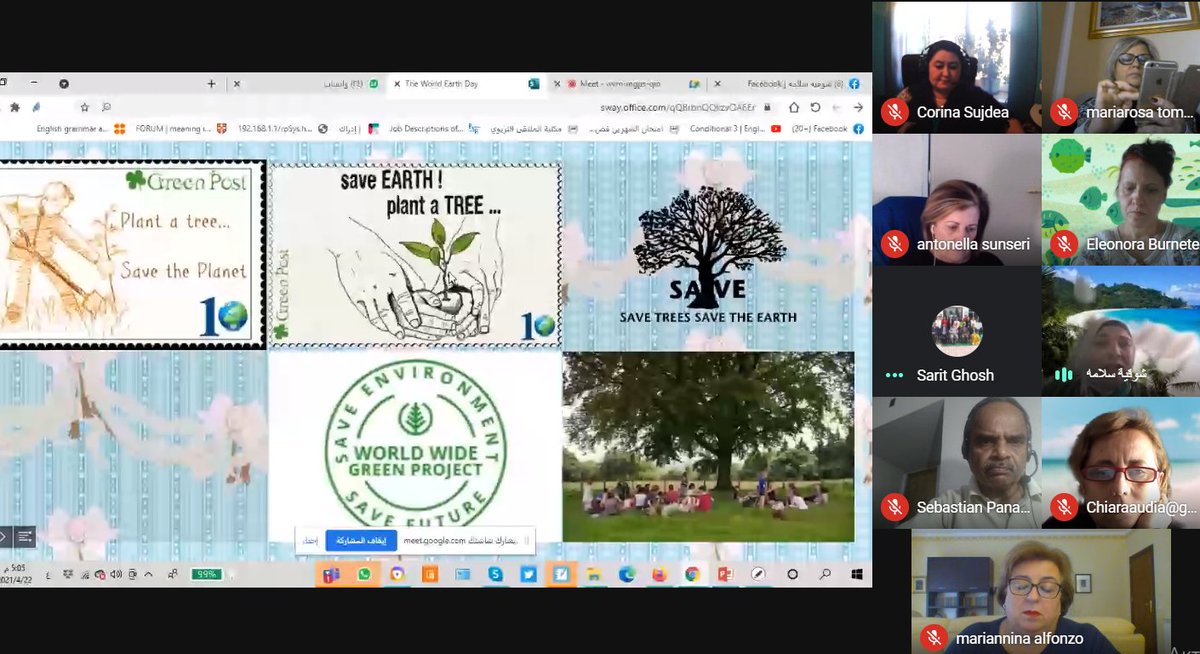The height and width of the screenshot is (654, 1200).
Task: Open Twitter app in the taskbar
Action: (x=528, y=574)
